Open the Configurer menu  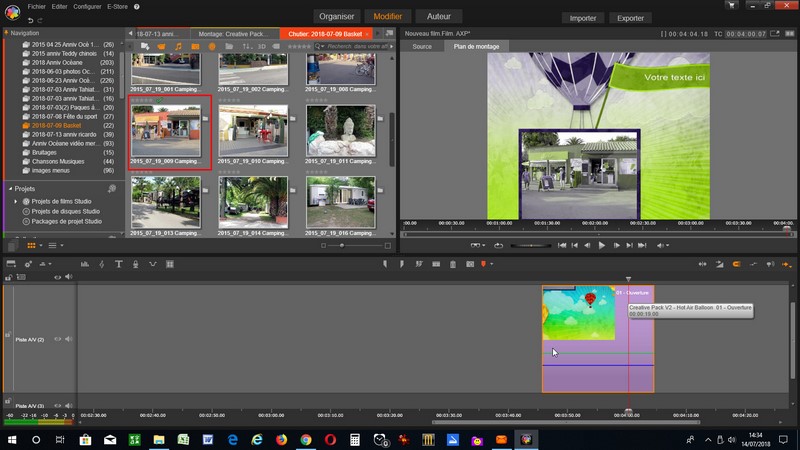coord(87,7)
